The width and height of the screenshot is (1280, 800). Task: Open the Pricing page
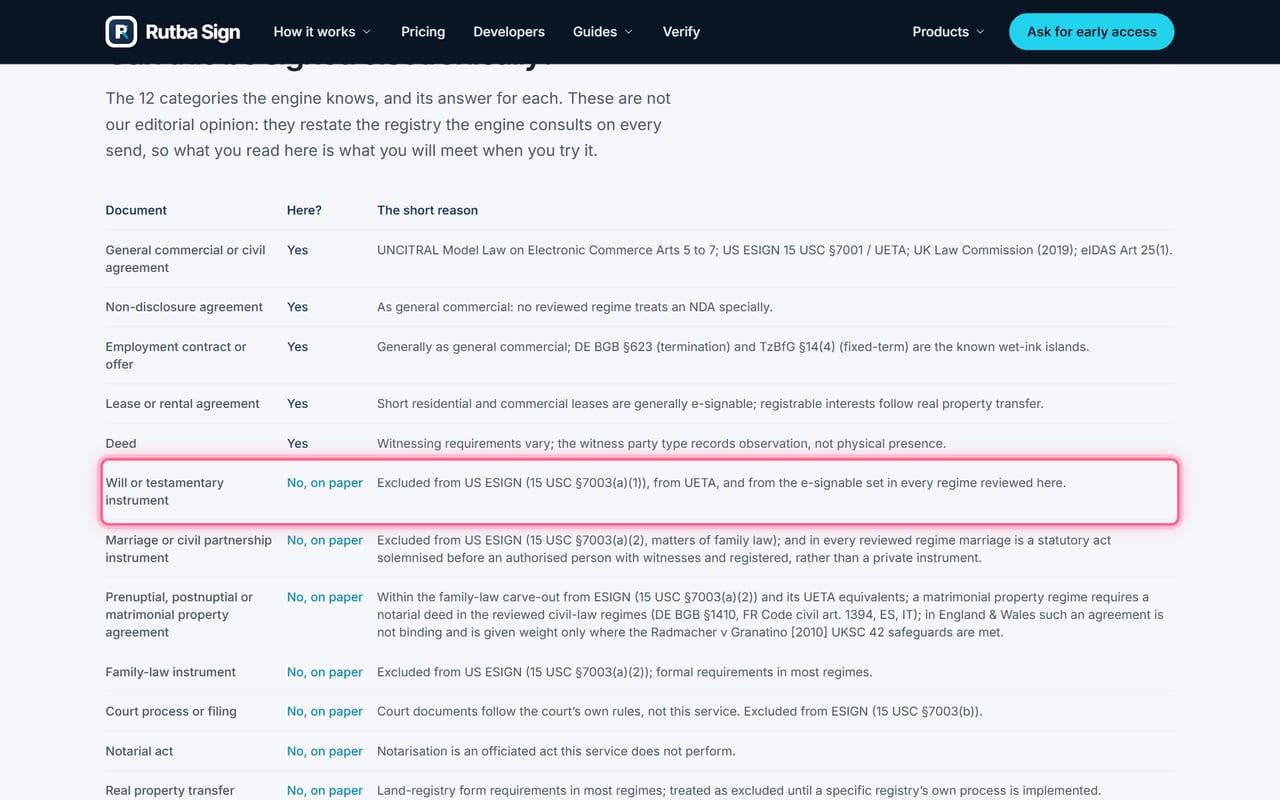tap(423, 32)
